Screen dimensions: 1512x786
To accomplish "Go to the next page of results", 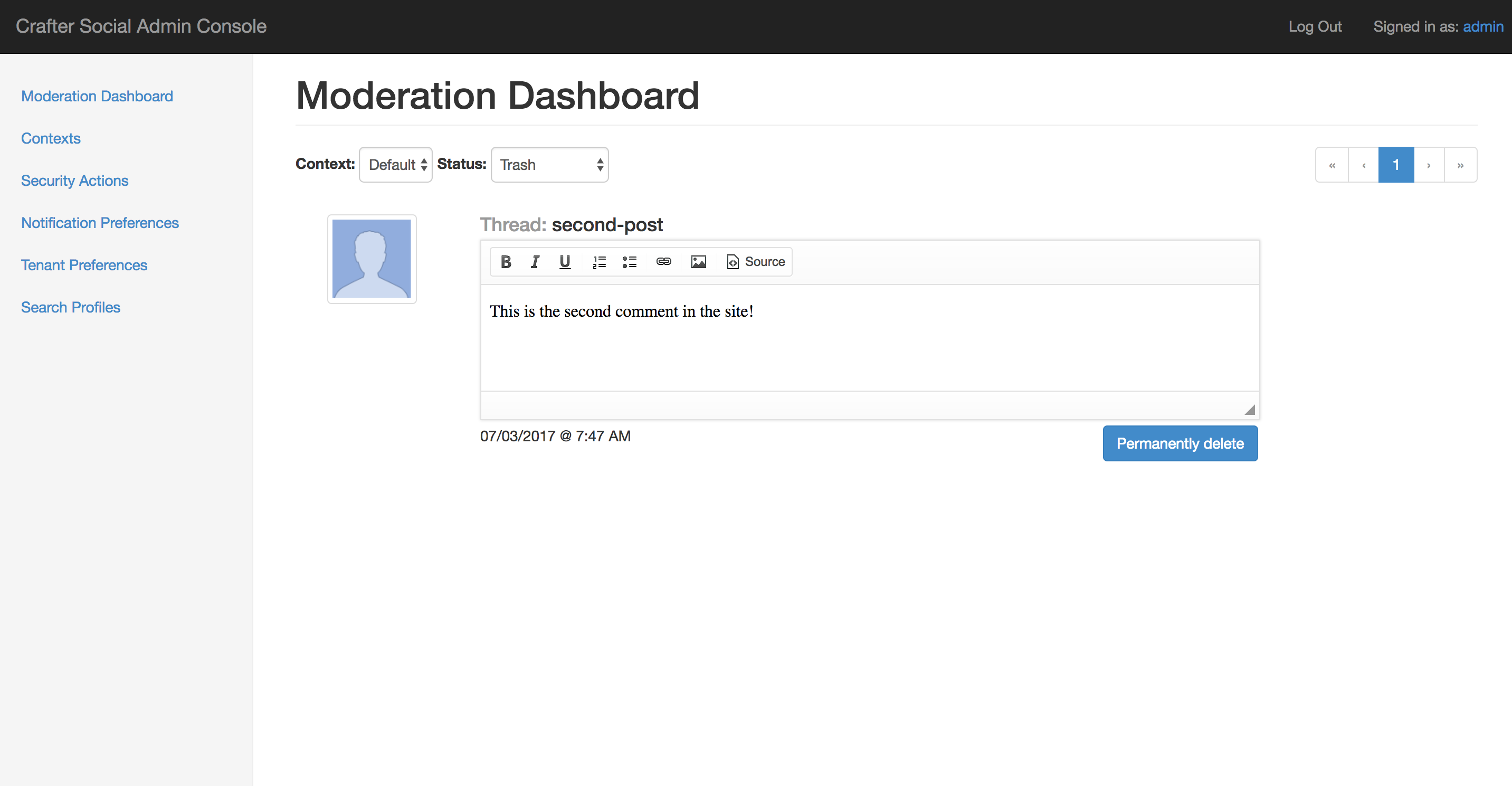I will pyautogui.click(x=1429, y=165).
